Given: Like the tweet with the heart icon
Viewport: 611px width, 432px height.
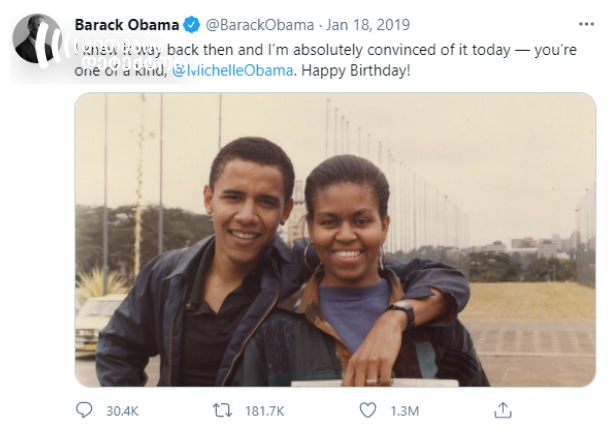Looking at the screenshot, I should click(367, 410).
